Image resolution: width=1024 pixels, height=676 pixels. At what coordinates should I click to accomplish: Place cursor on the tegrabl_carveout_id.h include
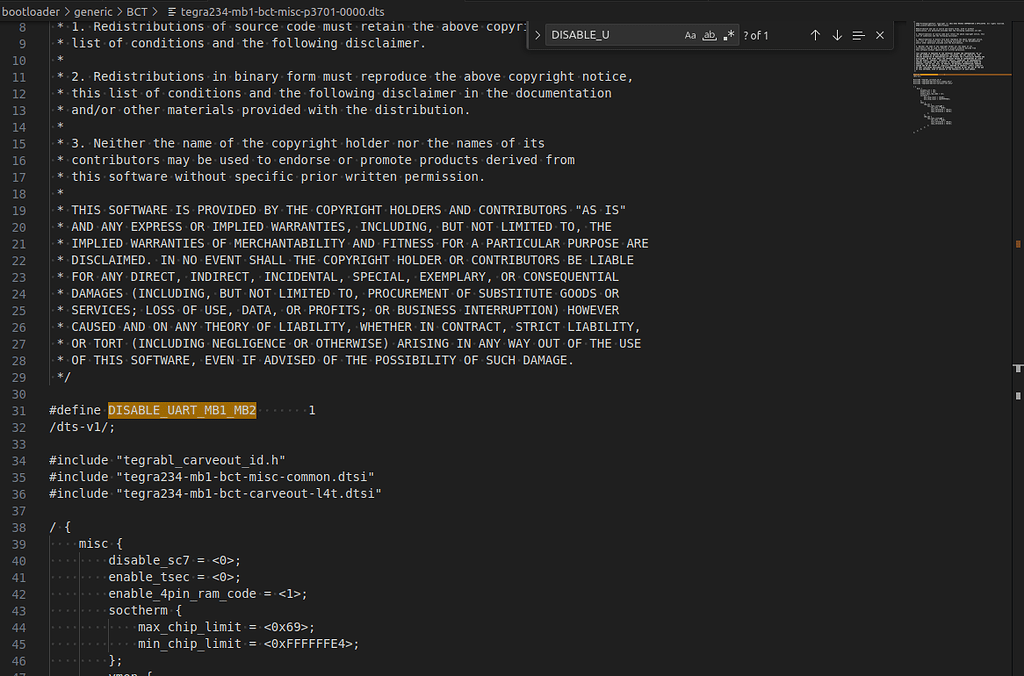200,459
